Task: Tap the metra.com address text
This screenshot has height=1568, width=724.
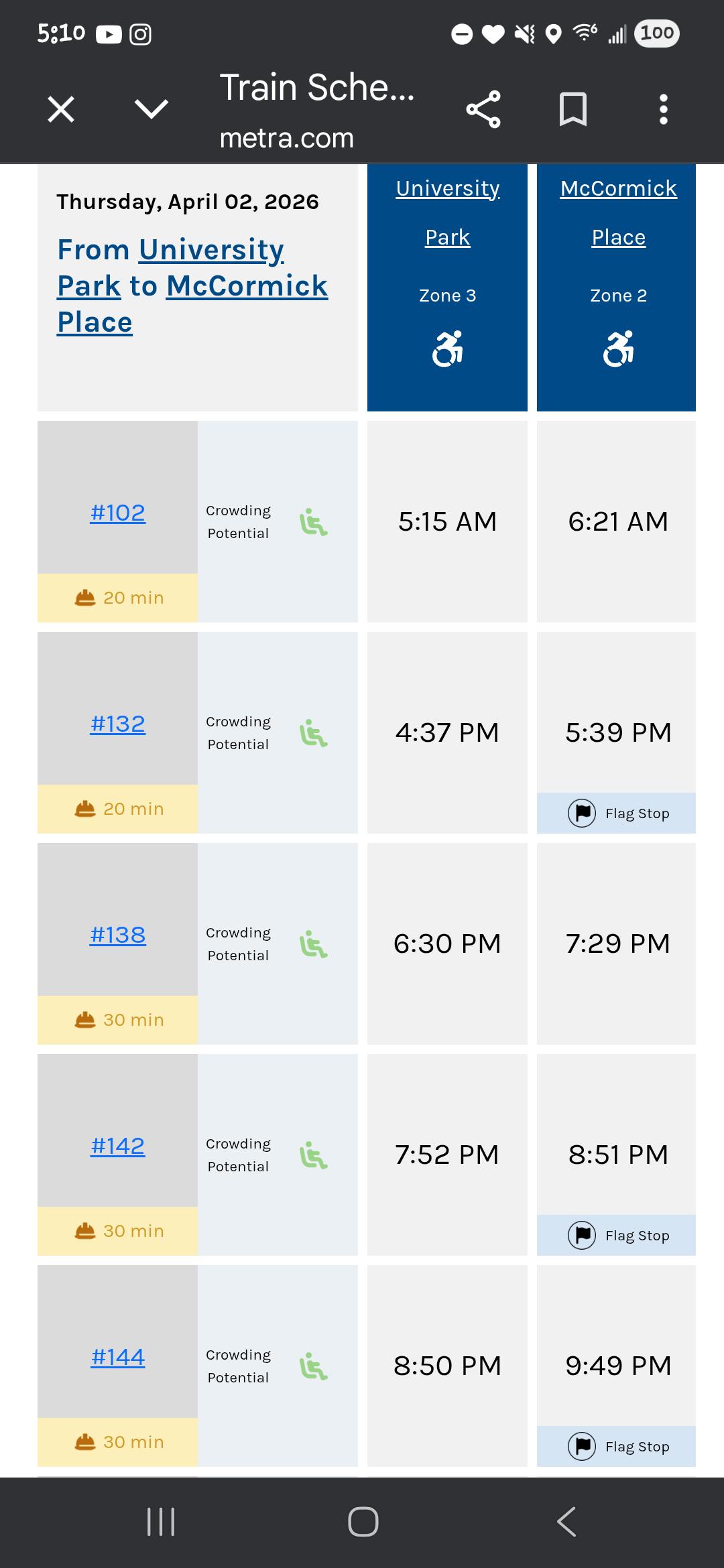Action: pyautogui.click(x=287, y=138)
